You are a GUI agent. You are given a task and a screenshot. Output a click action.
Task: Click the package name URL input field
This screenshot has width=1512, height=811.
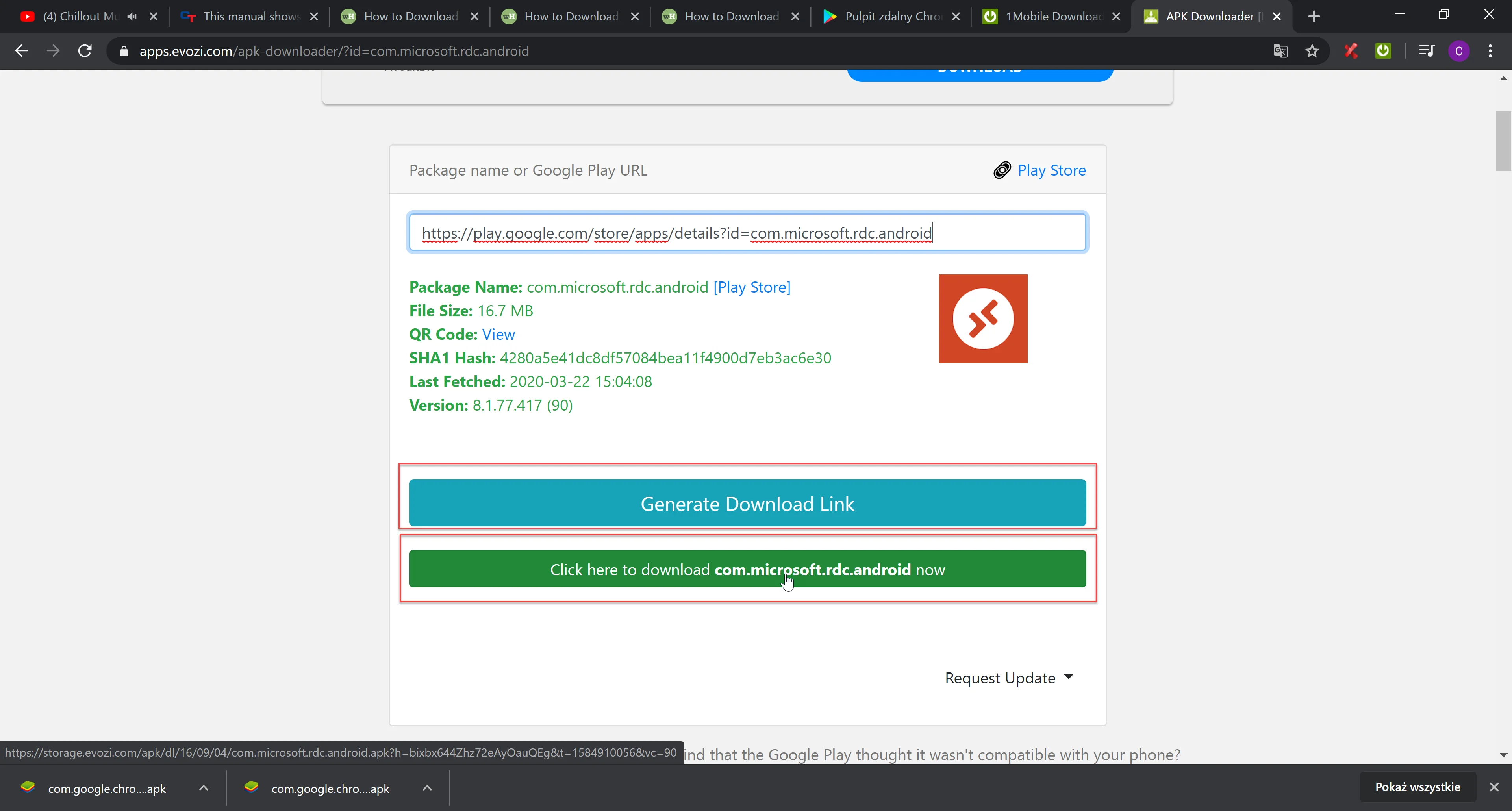click(x=747, y=232)
